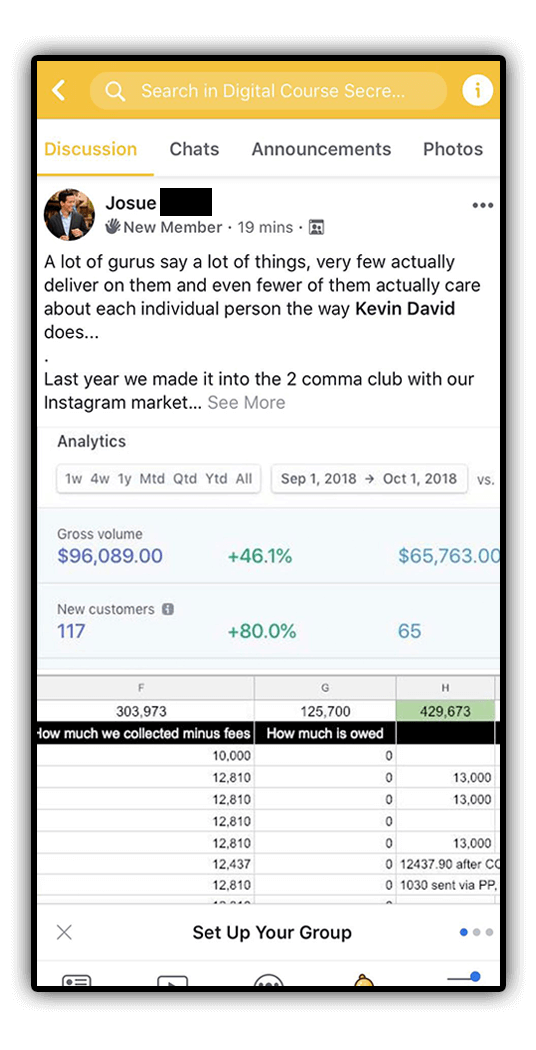Tap the search magnifier icon
The image size is (536, 1050).
[115, 91]
